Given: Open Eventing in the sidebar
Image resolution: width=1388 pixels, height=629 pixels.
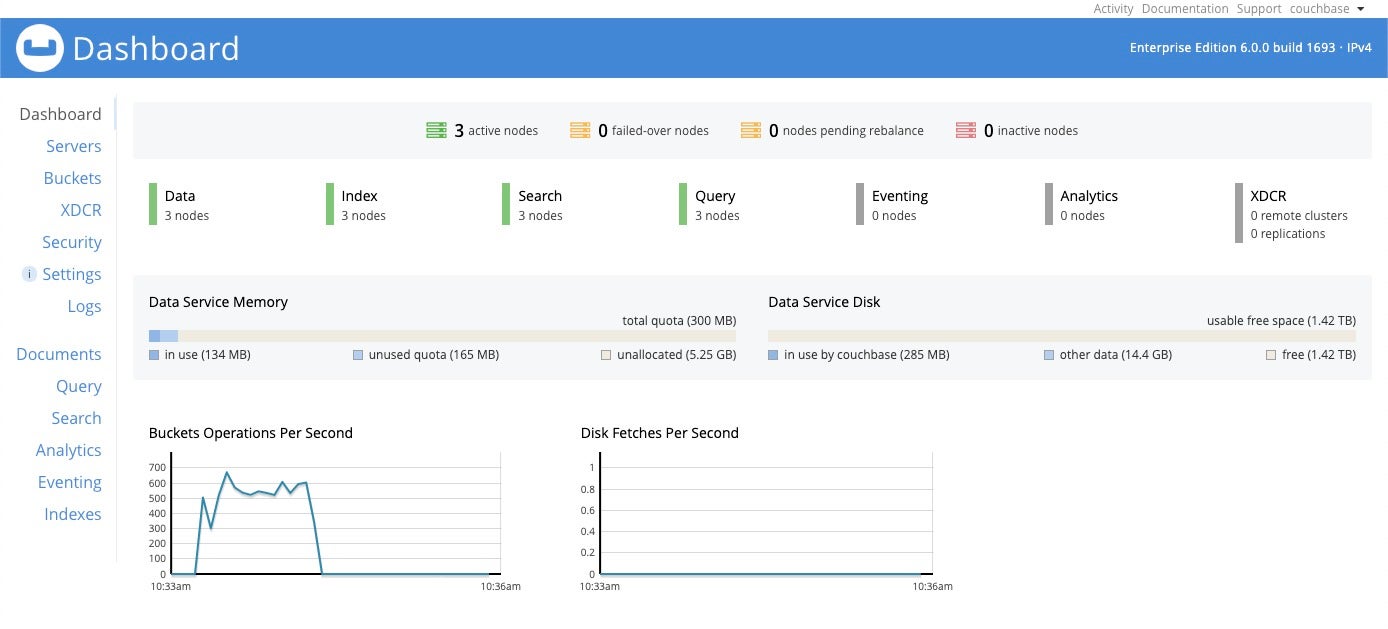Looking at the screenshot, I should pyautogui.click(x=70, y=482).
